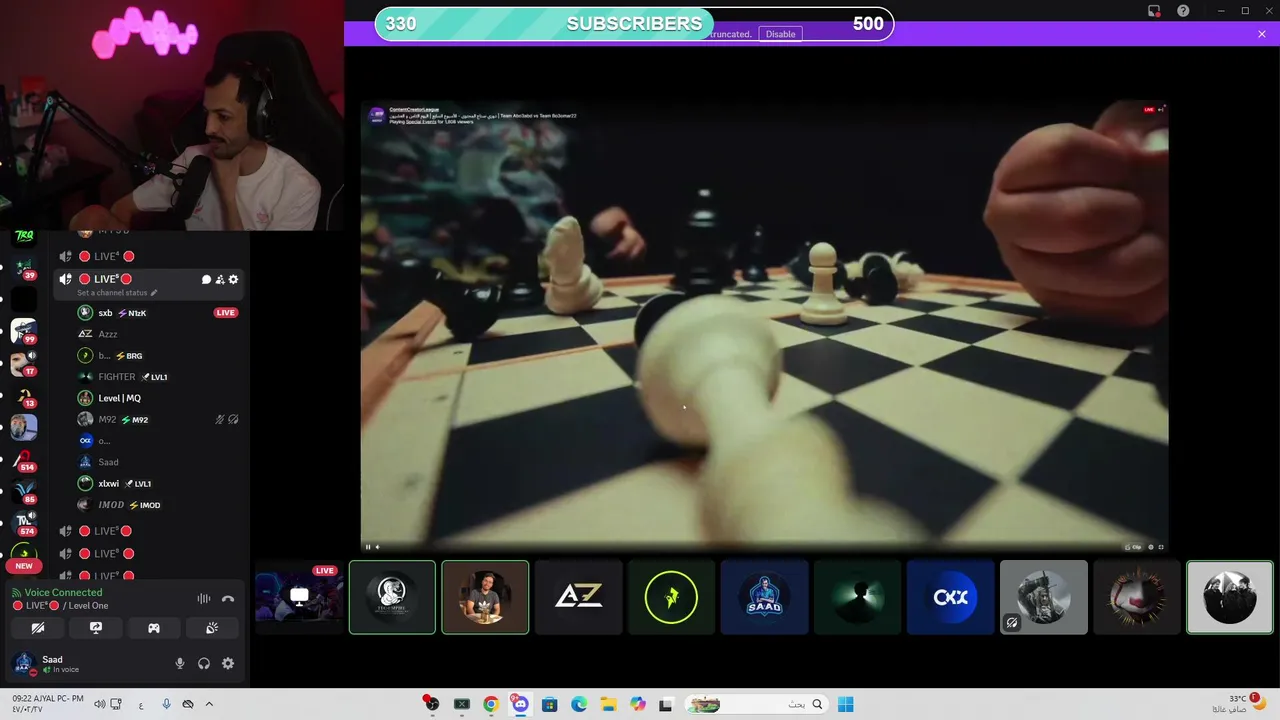The height and width of the screenshot is (720, 1280).
Task: Open OBS Studio from taskbar
Action: [432, 704]
